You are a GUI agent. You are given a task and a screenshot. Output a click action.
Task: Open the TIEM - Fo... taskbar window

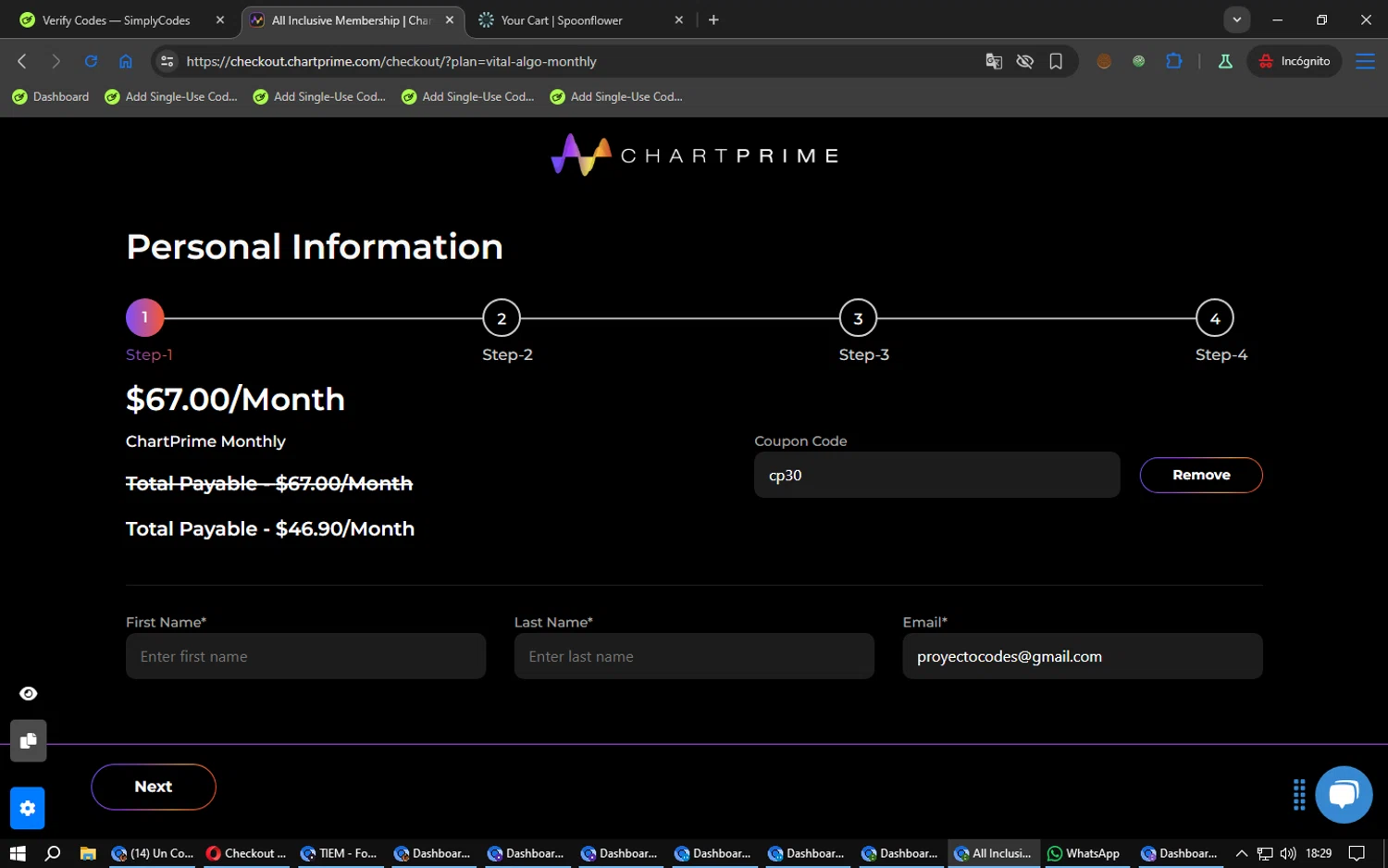340,853
